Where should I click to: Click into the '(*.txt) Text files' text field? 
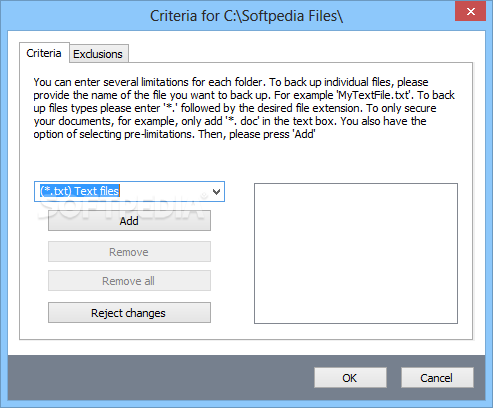(x=123, y=191)
